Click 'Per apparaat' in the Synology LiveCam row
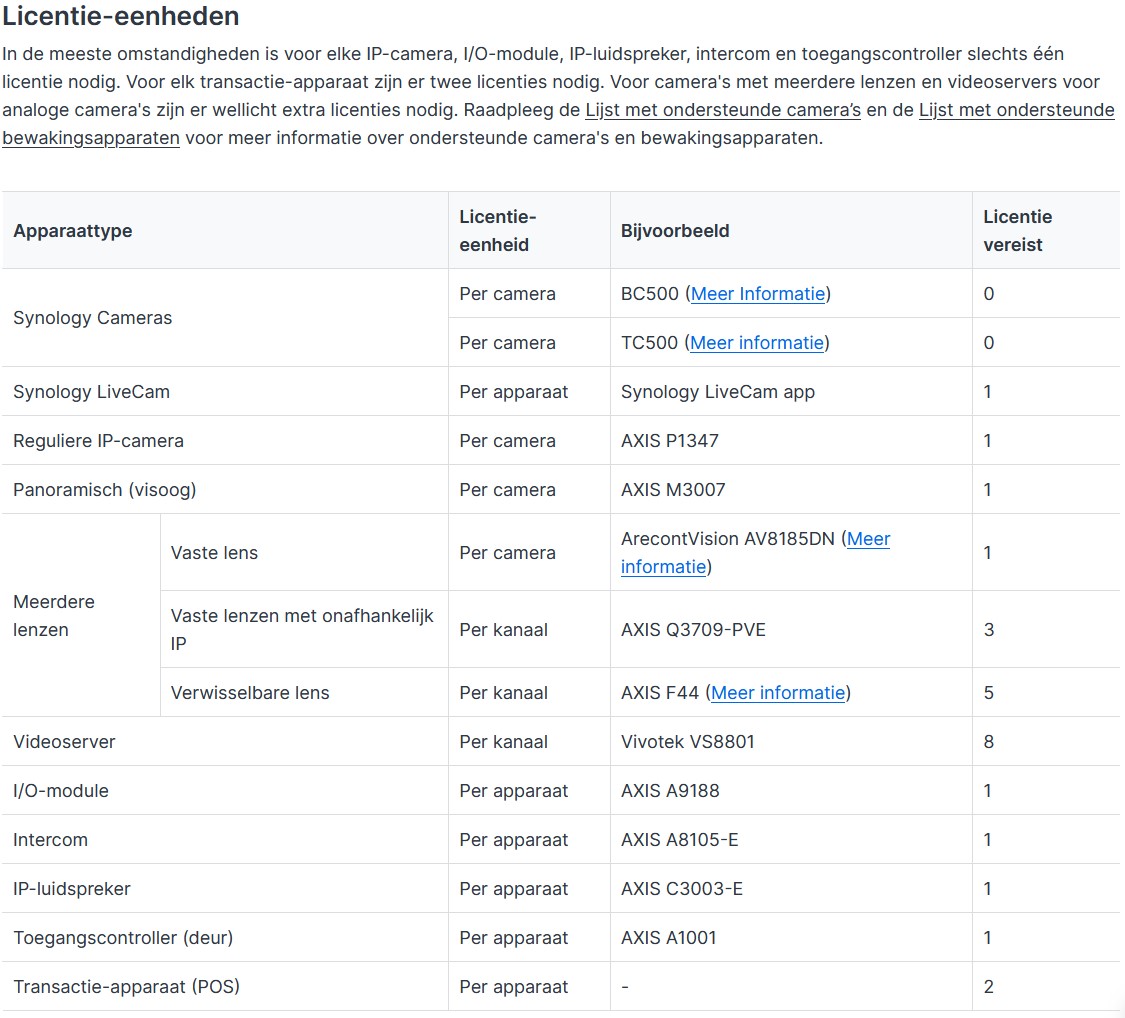The image size is (1125, 1018). click(514, 392)
